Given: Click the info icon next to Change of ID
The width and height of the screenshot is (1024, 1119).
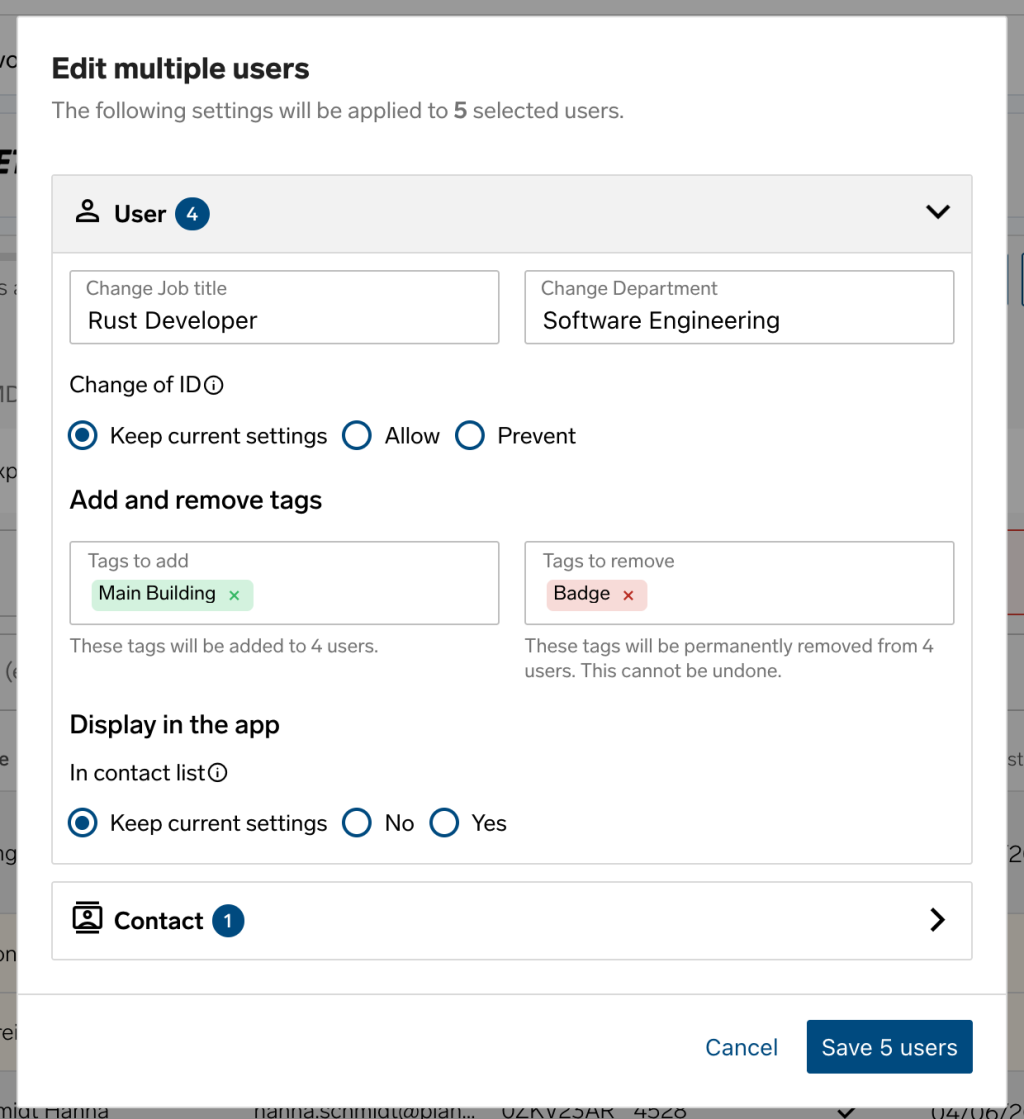Looking at the screenshot, I should 214,385.
